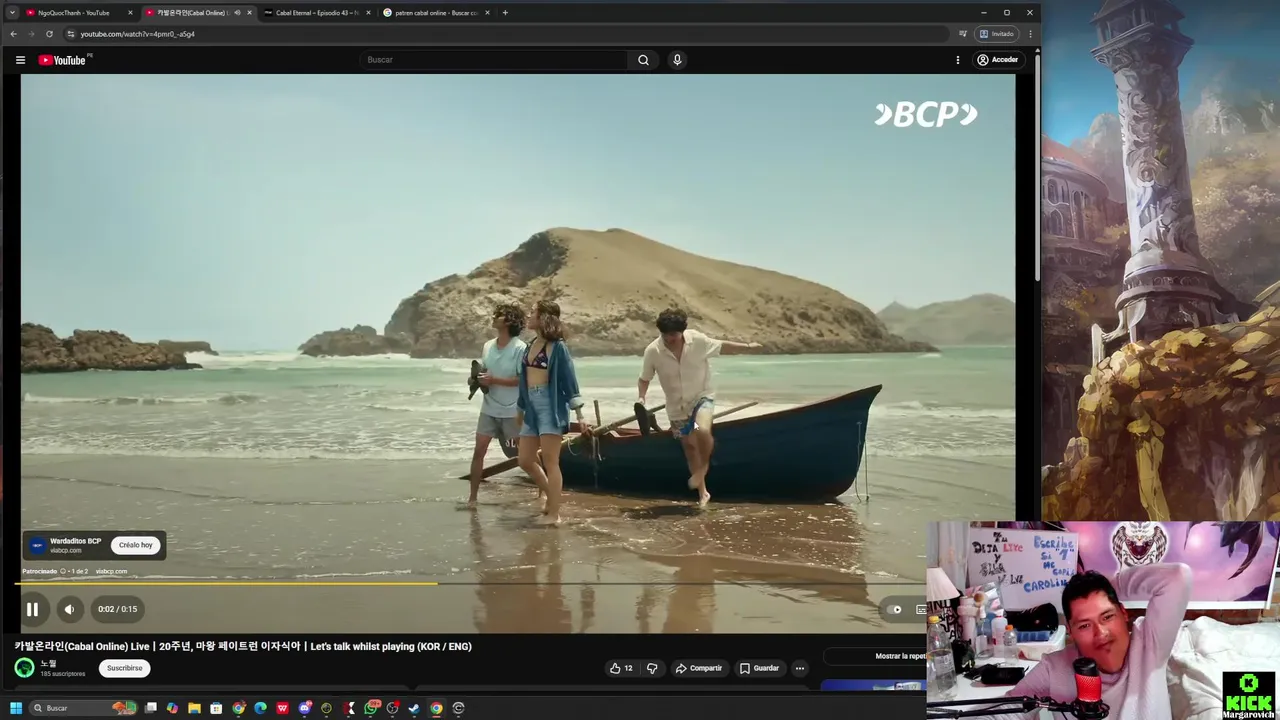The width and height of the screenshot is (1280, 720).
Task: Click the taskbar Buscar search box
Action: click(83, 708)
